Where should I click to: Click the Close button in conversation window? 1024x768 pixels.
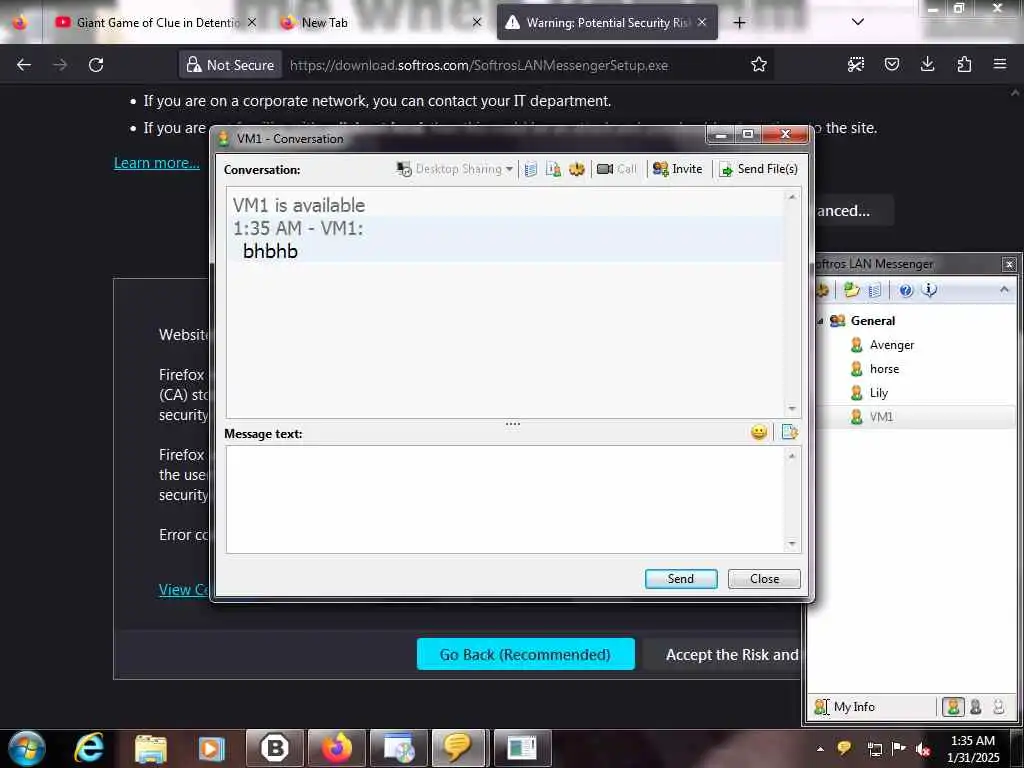click(x=764, y=579)
